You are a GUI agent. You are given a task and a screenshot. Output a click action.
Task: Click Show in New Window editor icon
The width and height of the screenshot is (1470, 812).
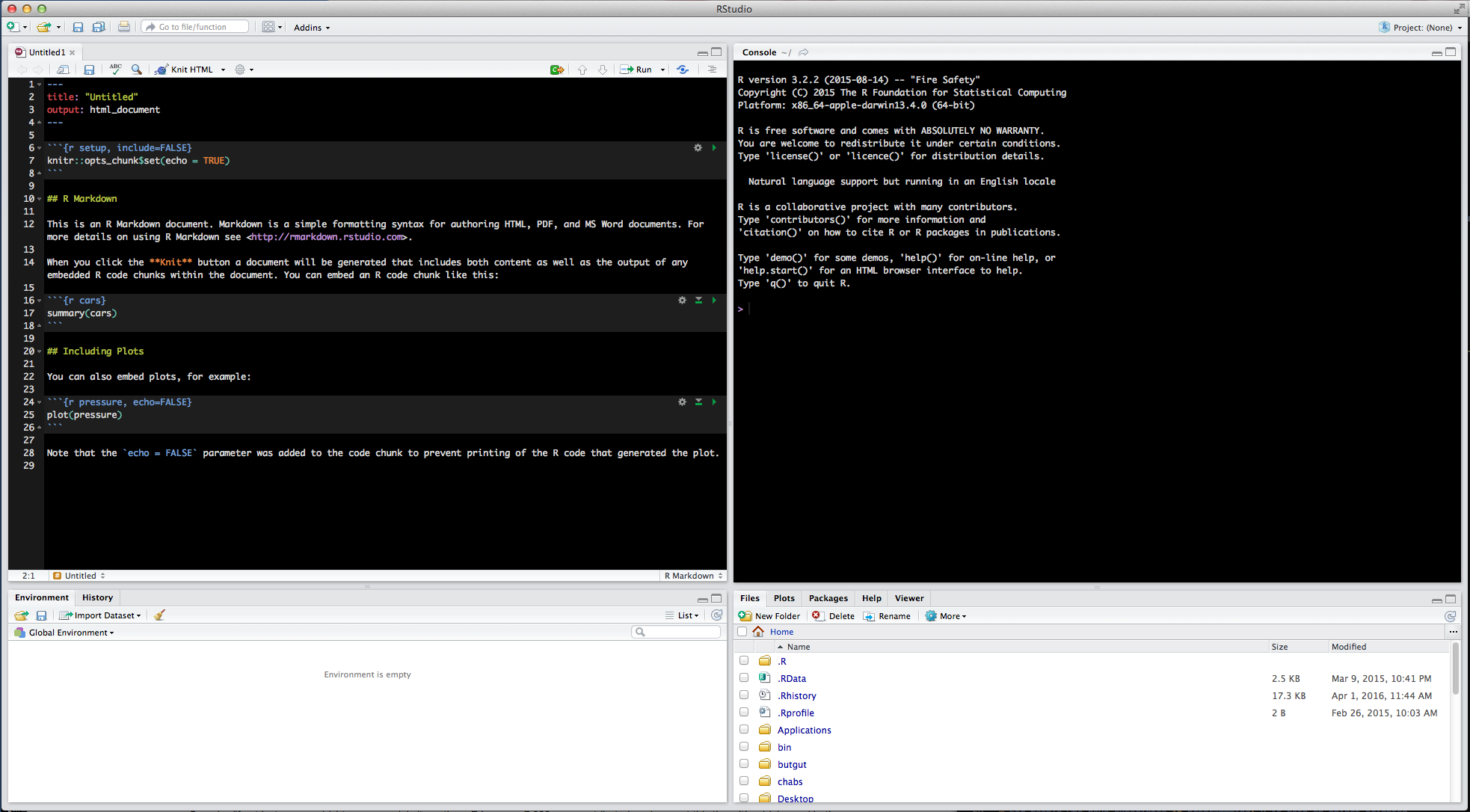[64, 70]
